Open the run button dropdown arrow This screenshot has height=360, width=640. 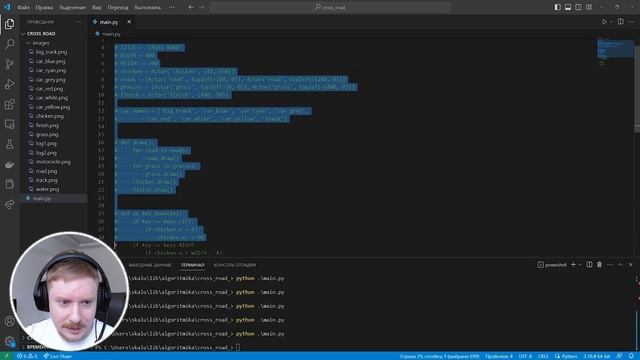click(611, 22)
